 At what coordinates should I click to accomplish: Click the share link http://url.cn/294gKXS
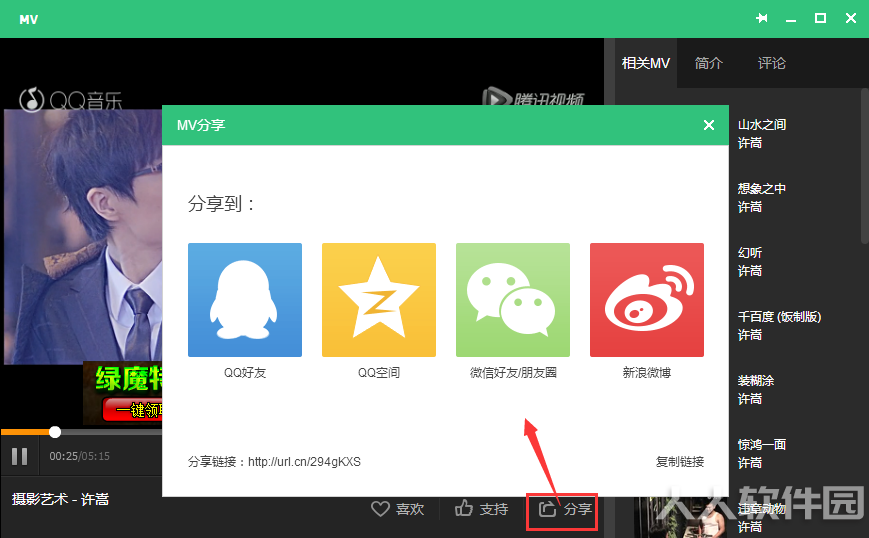point(304,462)
